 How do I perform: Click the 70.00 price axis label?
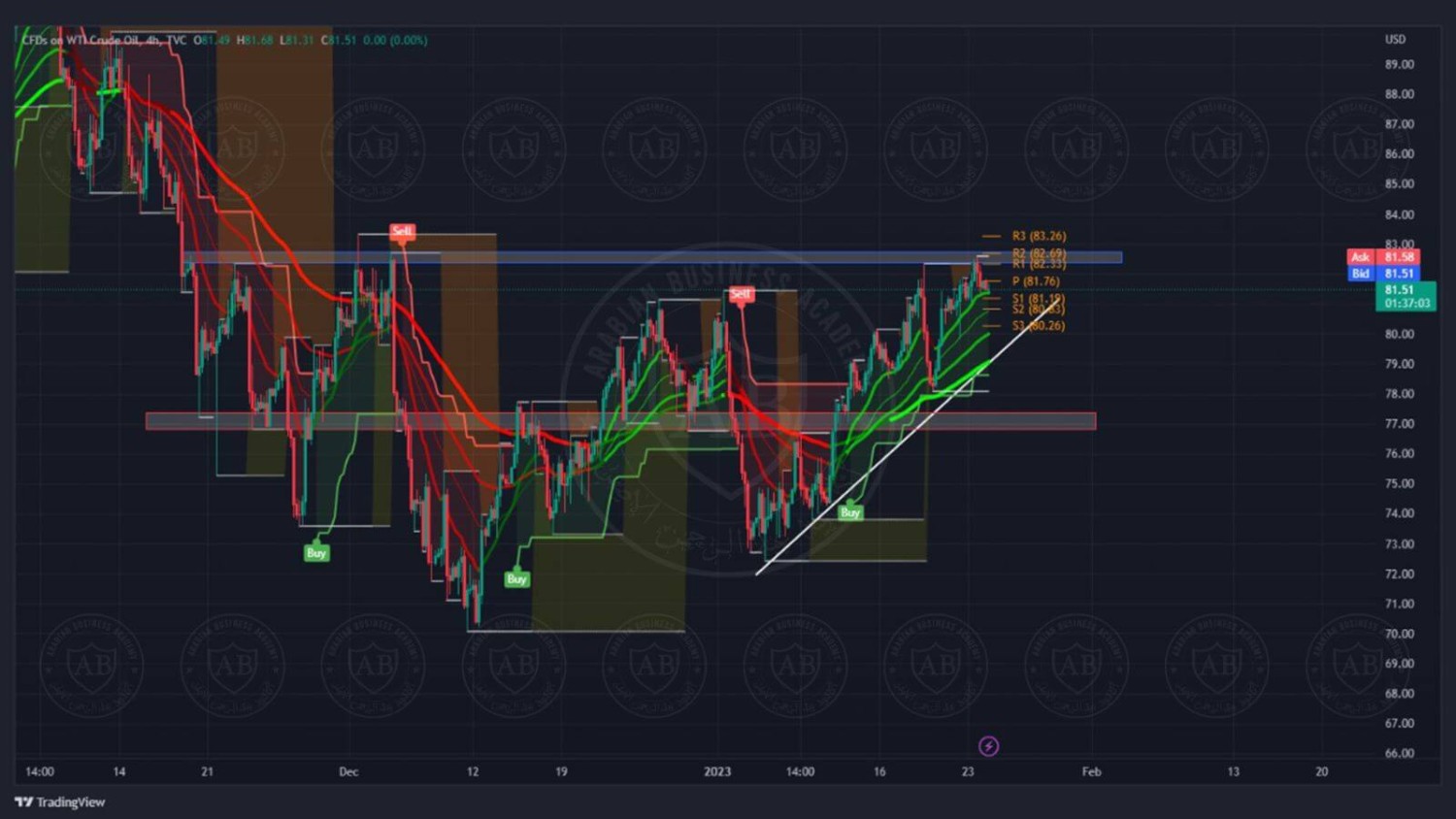[1400, 634]
